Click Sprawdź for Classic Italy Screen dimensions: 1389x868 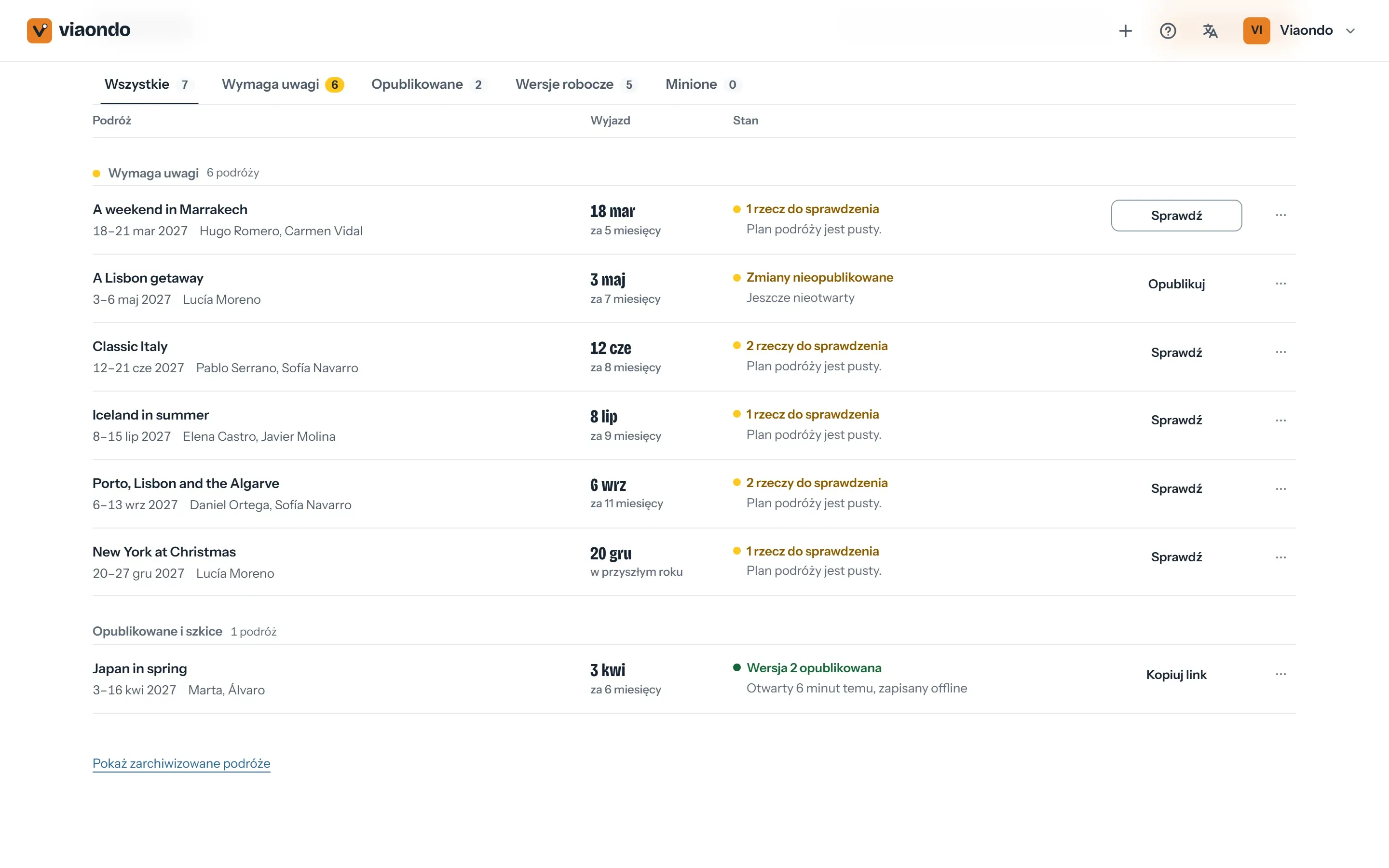[x=1176, y=352]
